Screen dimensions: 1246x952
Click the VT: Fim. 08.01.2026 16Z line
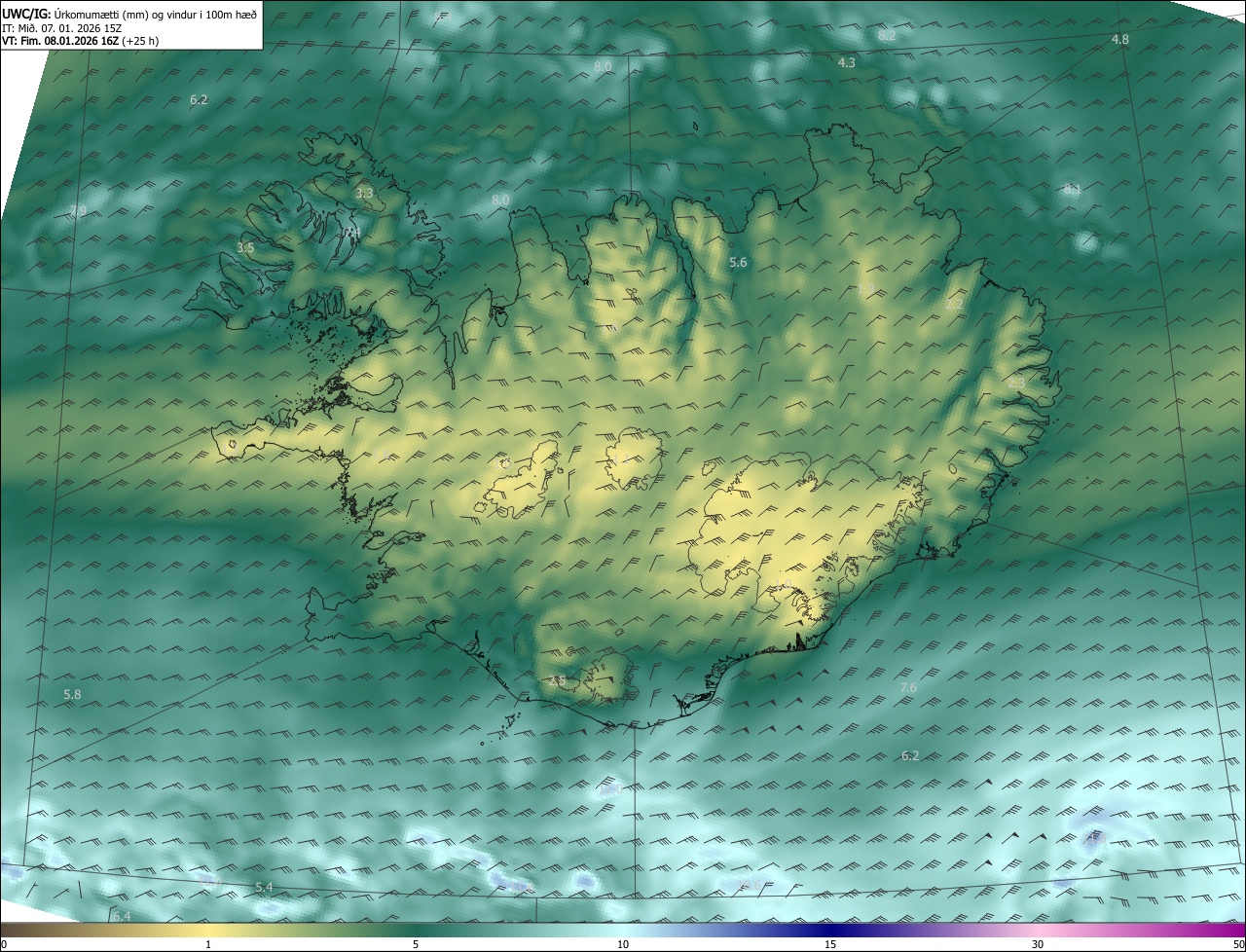(x=80, y=41)
